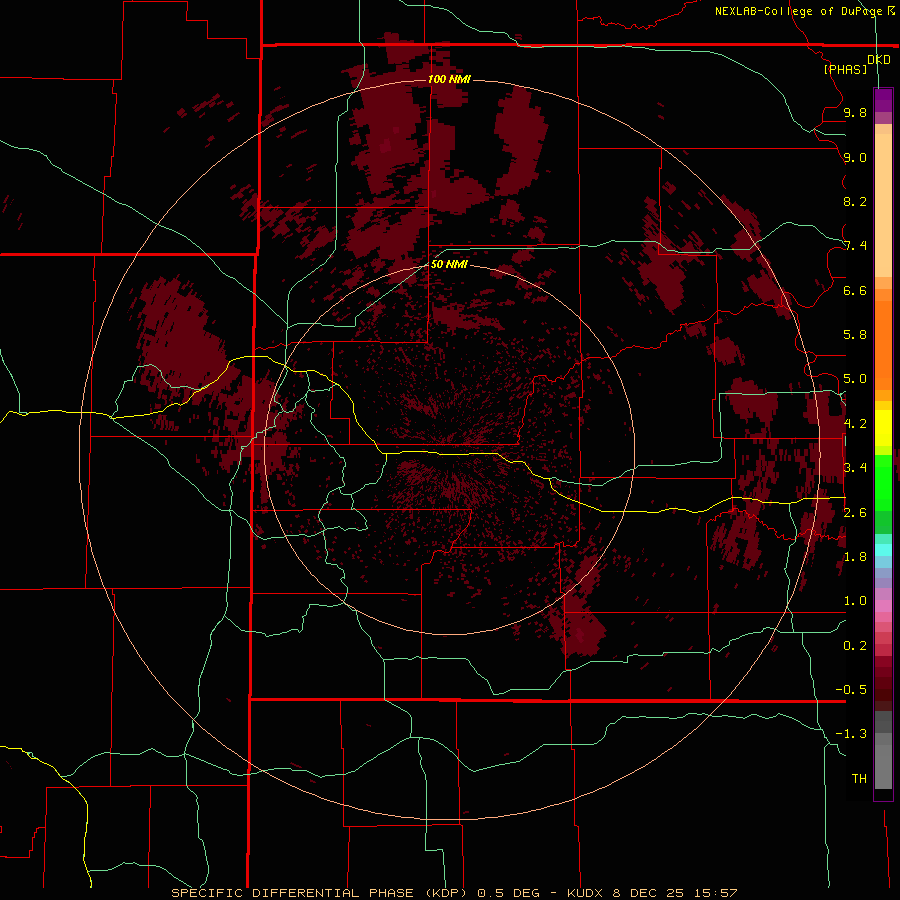
Task: Click the pink segment of the color bar
Action: [883, 606]
